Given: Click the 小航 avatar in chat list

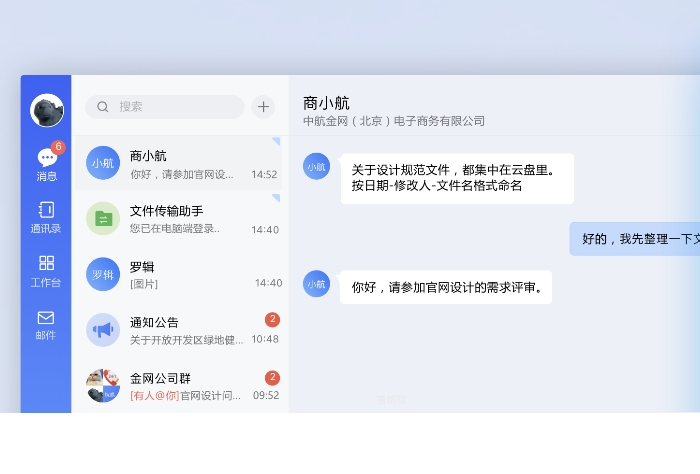Looking at the screenshot, I should tap(103, 163).
